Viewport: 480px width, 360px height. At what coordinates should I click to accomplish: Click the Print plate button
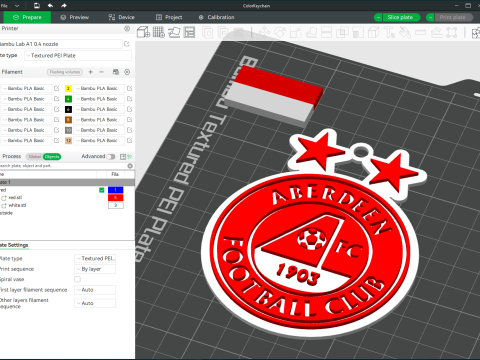(x=453, y=17)
